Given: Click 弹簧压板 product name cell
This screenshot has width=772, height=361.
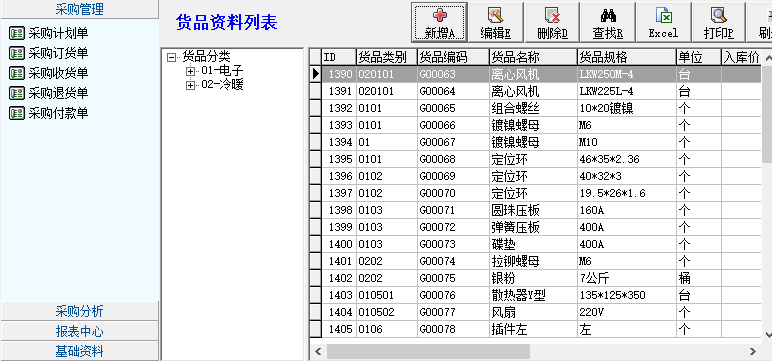Looking at the screenshot, I should tap(533, 227).
